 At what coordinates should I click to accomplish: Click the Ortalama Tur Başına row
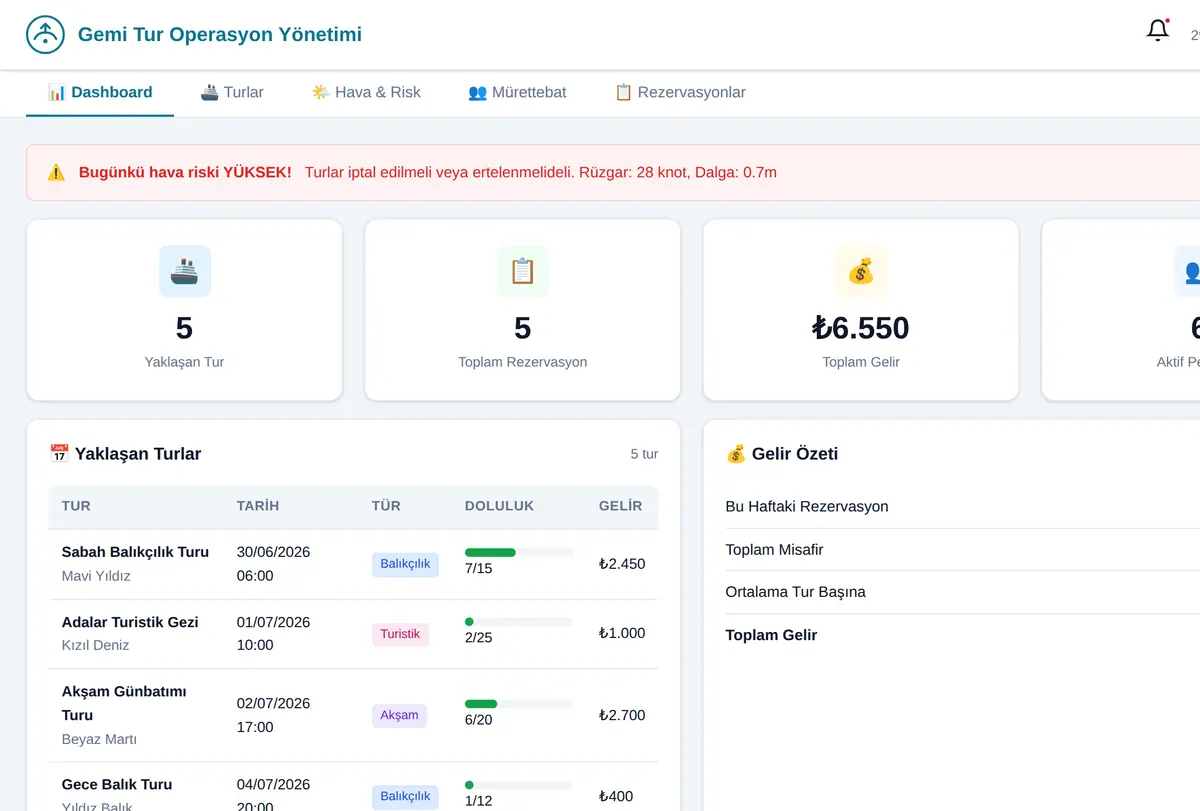pyautogui.click(x=962, y=592)
